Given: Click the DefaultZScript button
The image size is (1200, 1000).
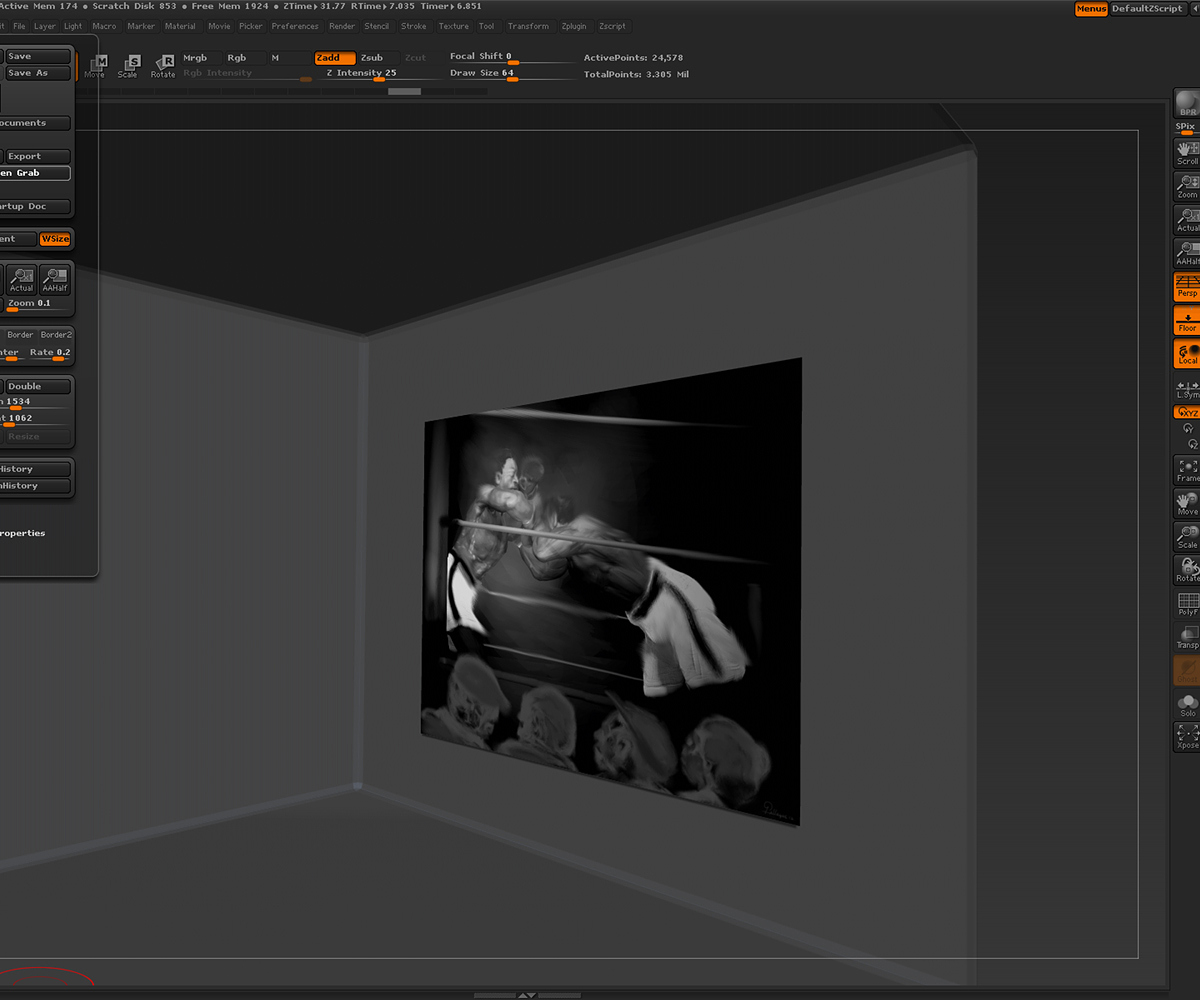Looking at the screenshot, I should click(x=1147, y=9).
